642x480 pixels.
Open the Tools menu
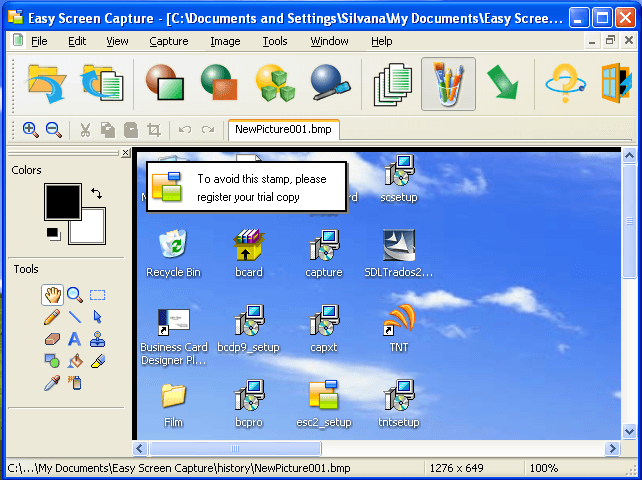[275, 41]
